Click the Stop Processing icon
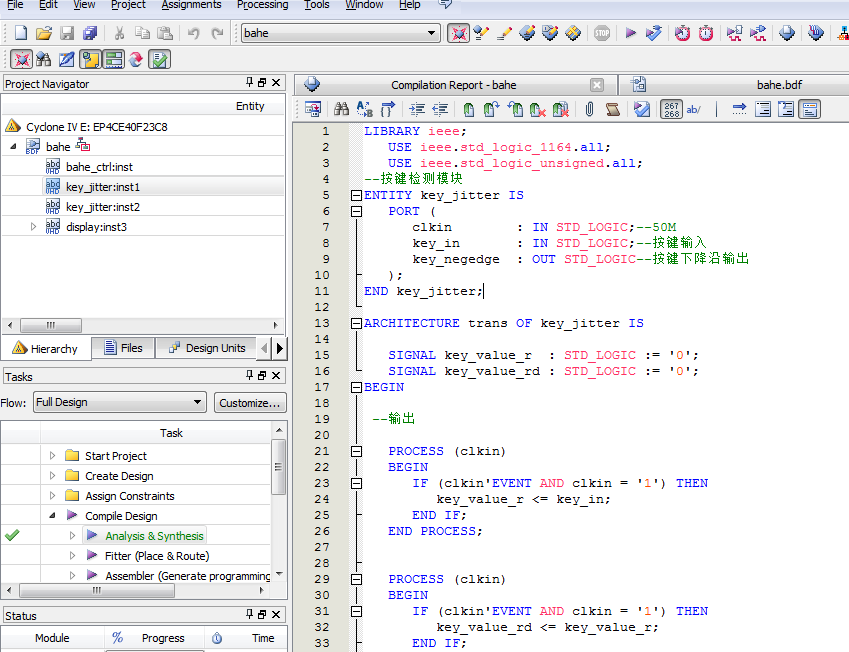849x652 pixels. click(601, 33)
